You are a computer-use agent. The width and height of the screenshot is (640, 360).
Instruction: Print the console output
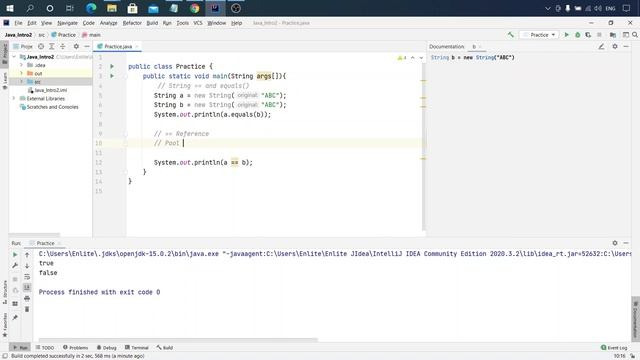[27, 298]
